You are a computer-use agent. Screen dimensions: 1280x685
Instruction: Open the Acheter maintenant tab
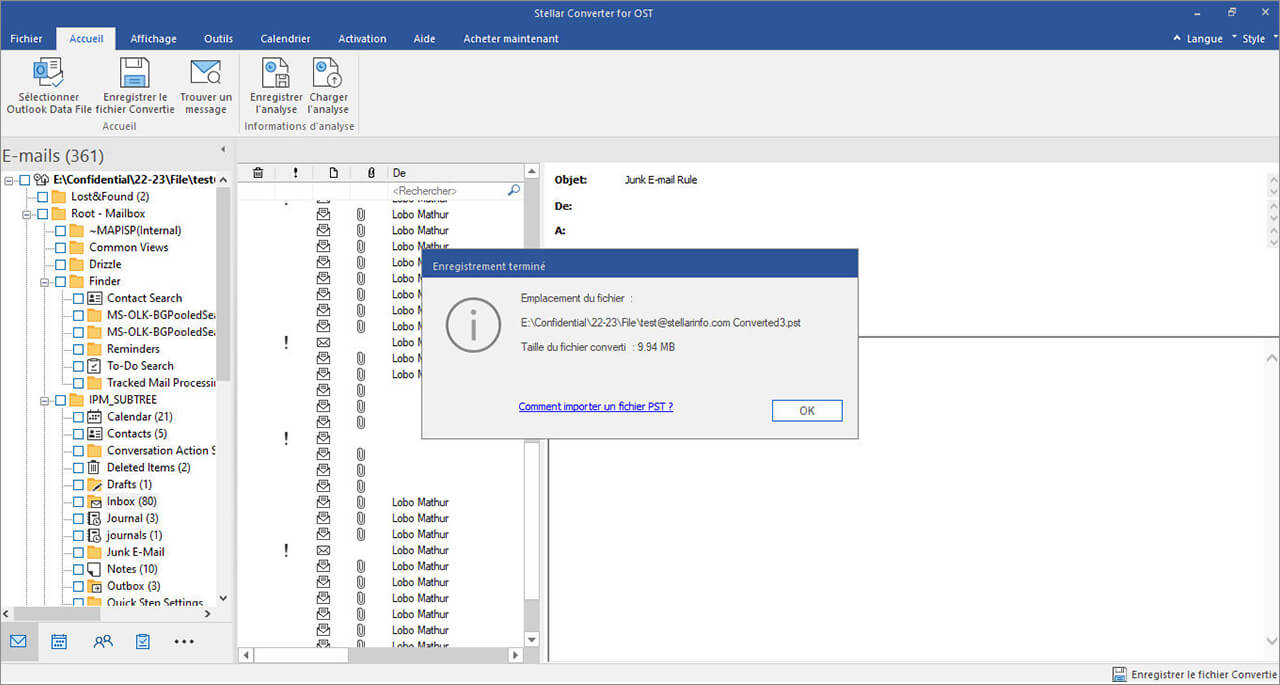tap(511, 39)
